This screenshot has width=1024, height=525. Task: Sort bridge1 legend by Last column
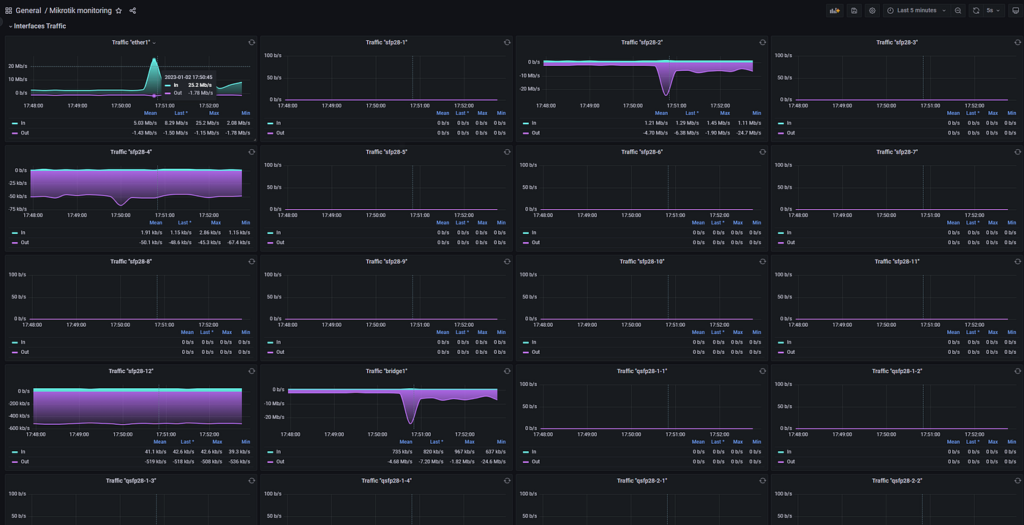coord(436,442)
